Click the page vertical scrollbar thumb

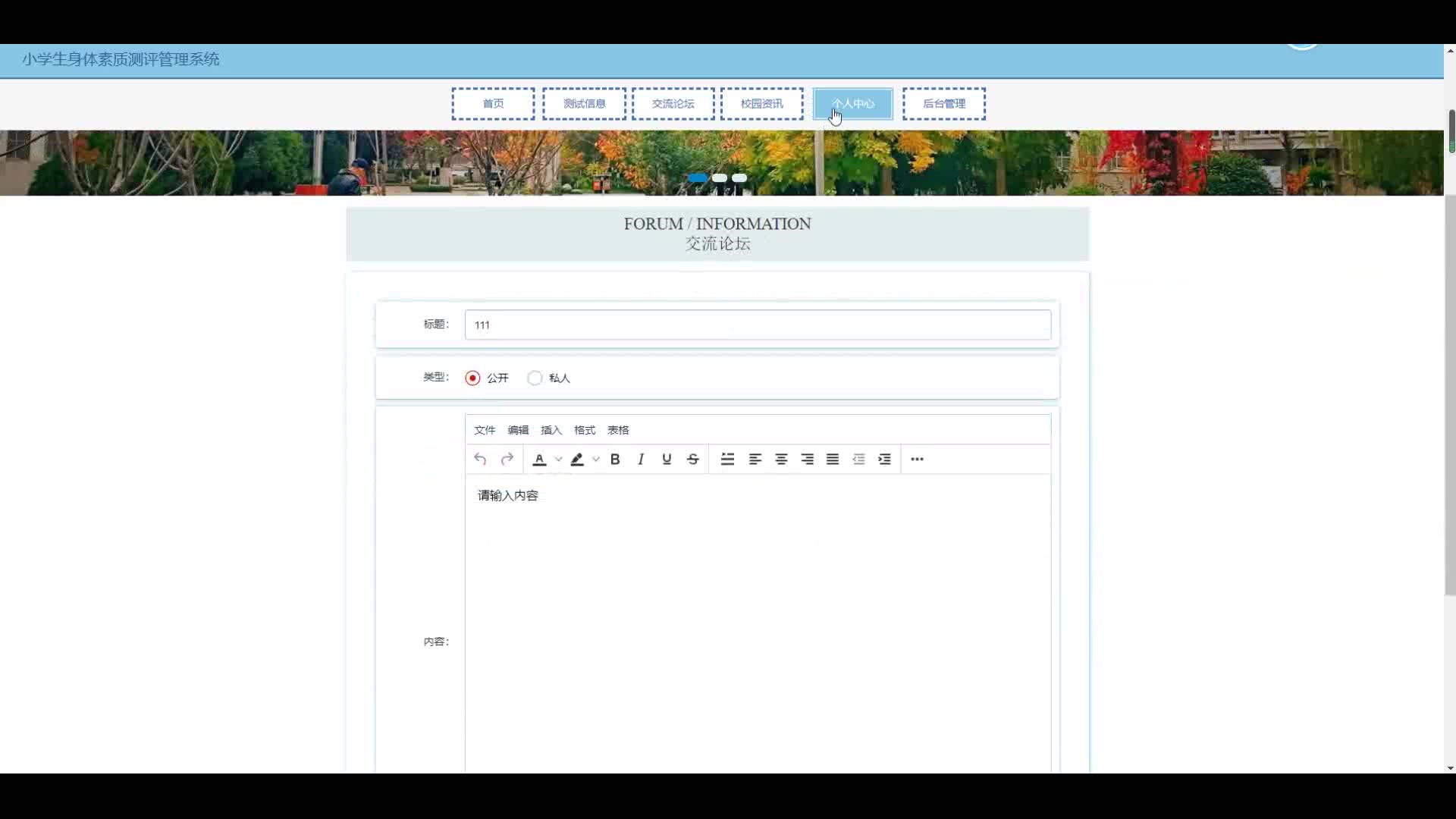1451,394
